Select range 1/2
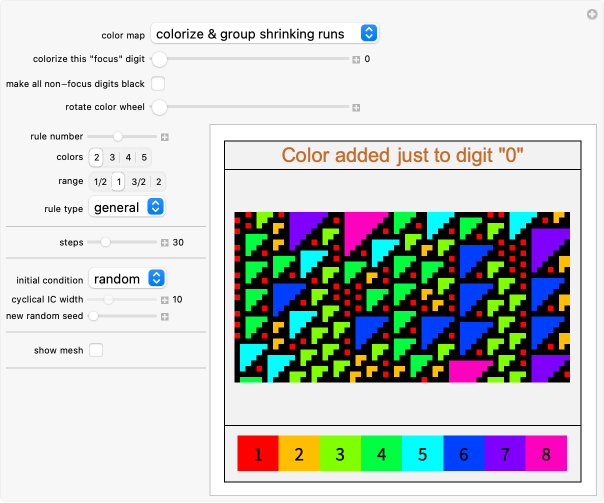The width and height of the screenshot is (604, 503). 100,182
